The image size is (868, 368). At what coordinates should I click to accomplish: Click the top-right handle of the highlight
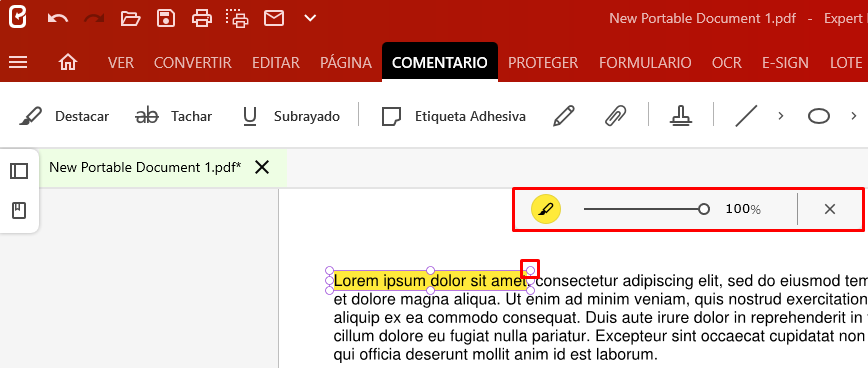coord(530,270)
